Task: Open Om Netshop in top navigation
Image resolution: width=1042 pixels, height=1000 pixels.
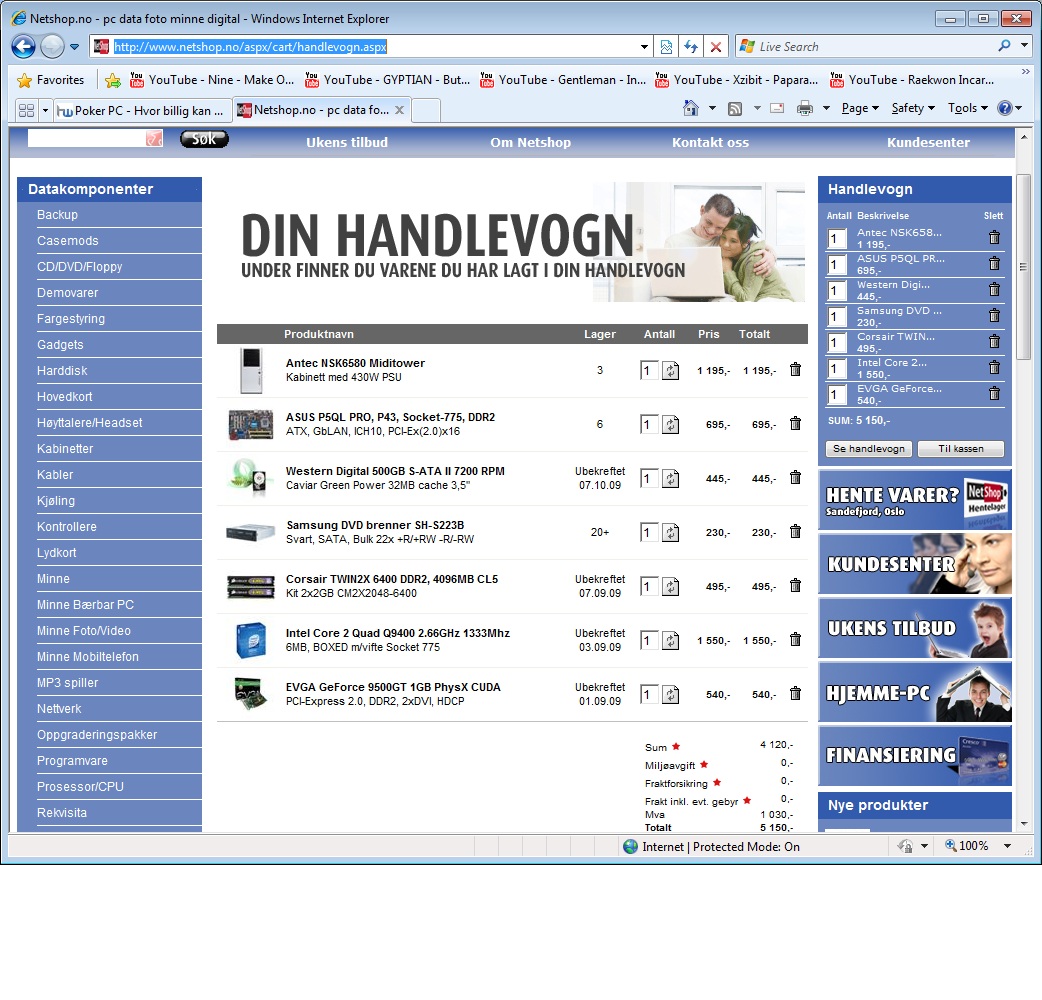Action: click(x=530, y=142)
